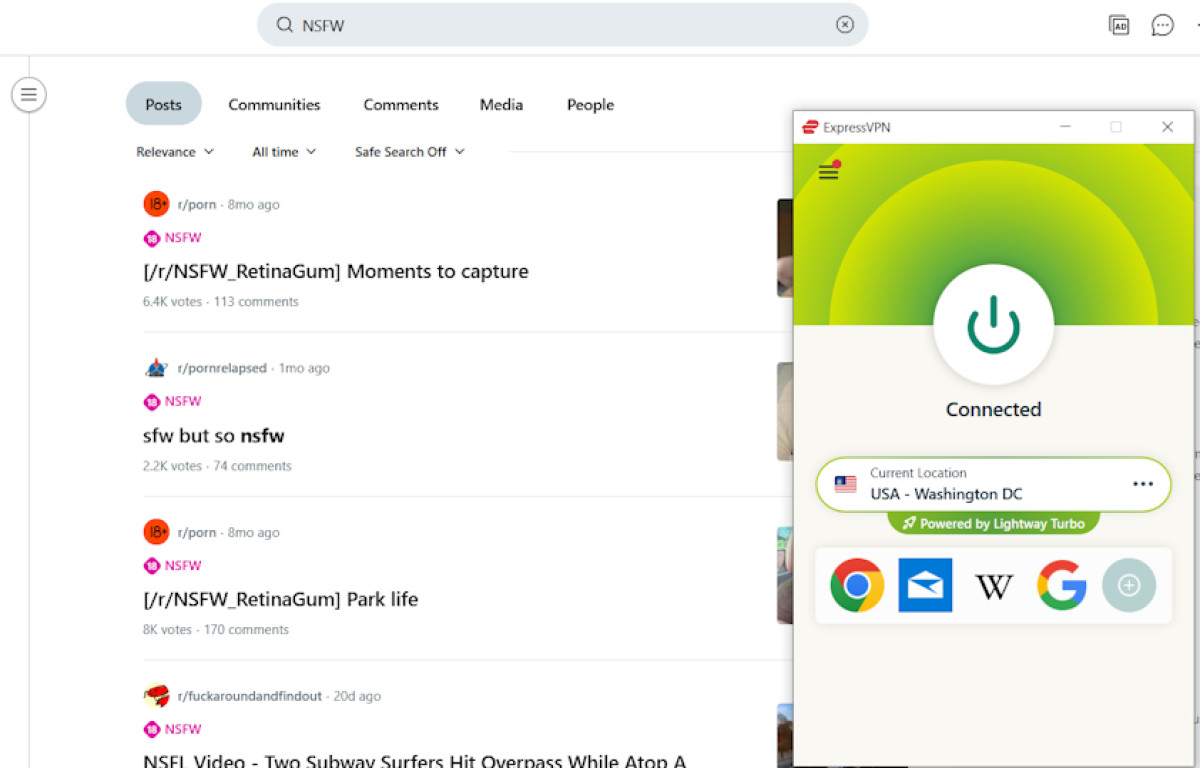The height and width of the screenshot is (768, 1200).
Task: Click the USA flag icon
Action: point(846,484)
